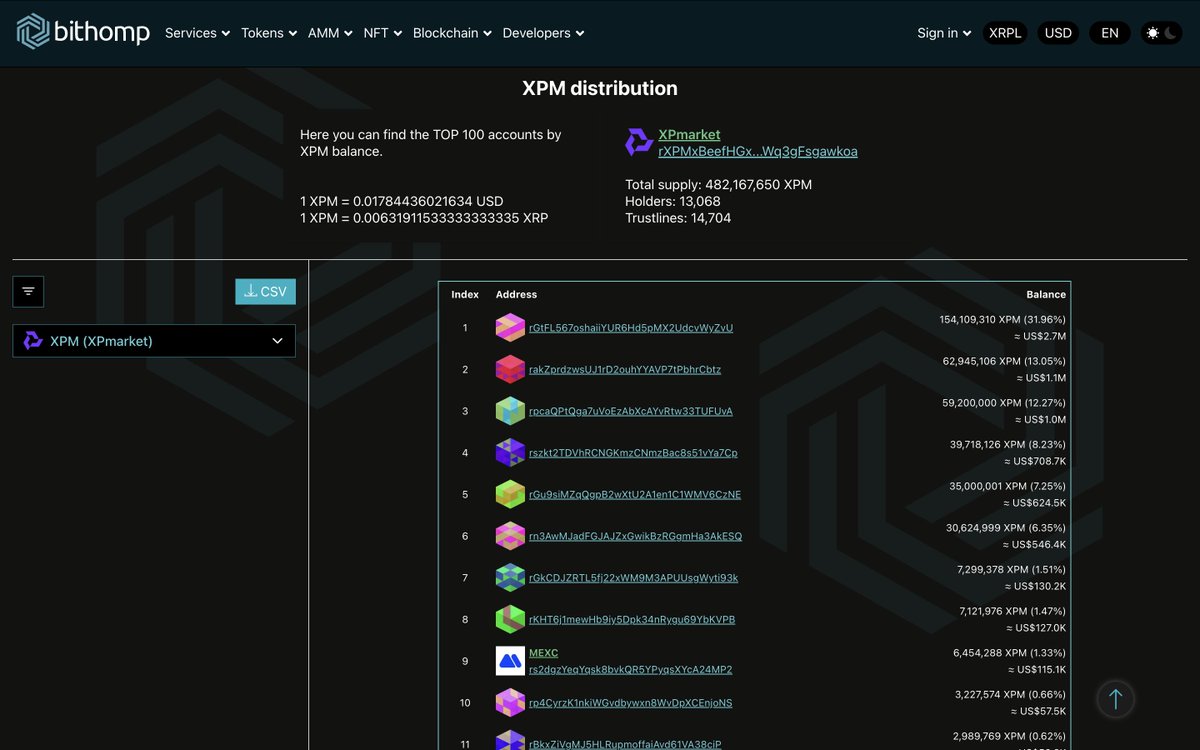This screenshot has height=750, width=1200.
Task: Toggle the dark/light theme switch
Action: click(x=1161, y=33)
